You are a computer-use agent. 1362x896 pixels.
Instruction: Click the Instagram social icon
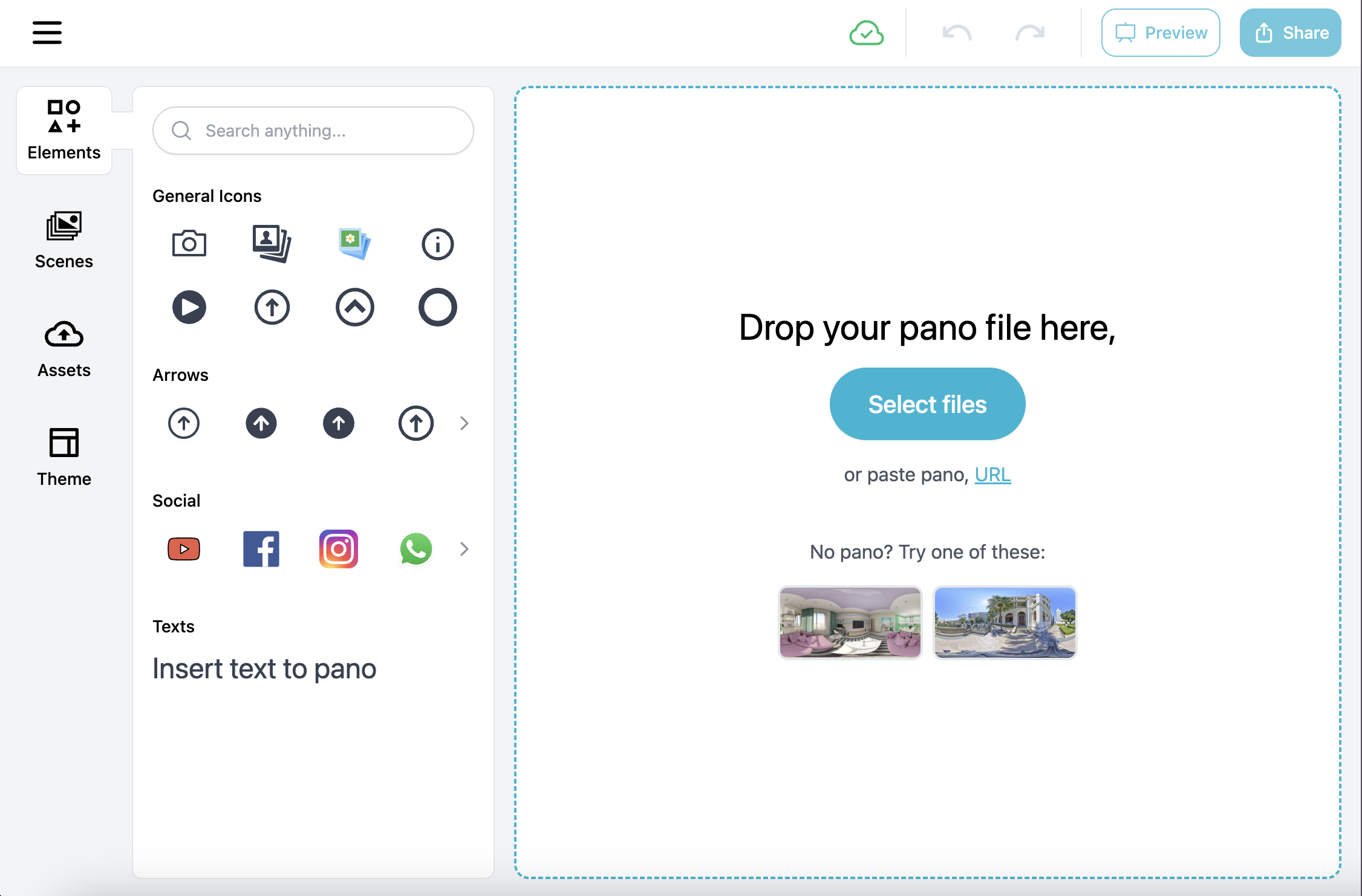[337, 548]
